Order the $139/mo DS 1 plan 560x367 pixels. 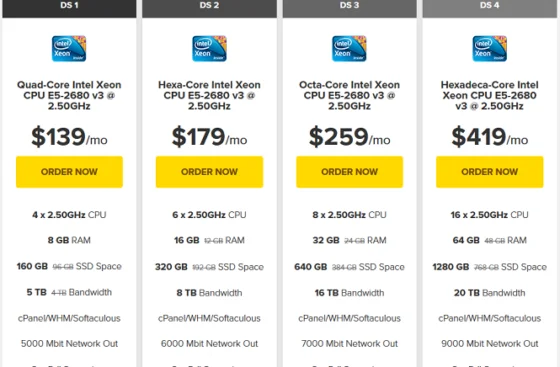(69, 172)
